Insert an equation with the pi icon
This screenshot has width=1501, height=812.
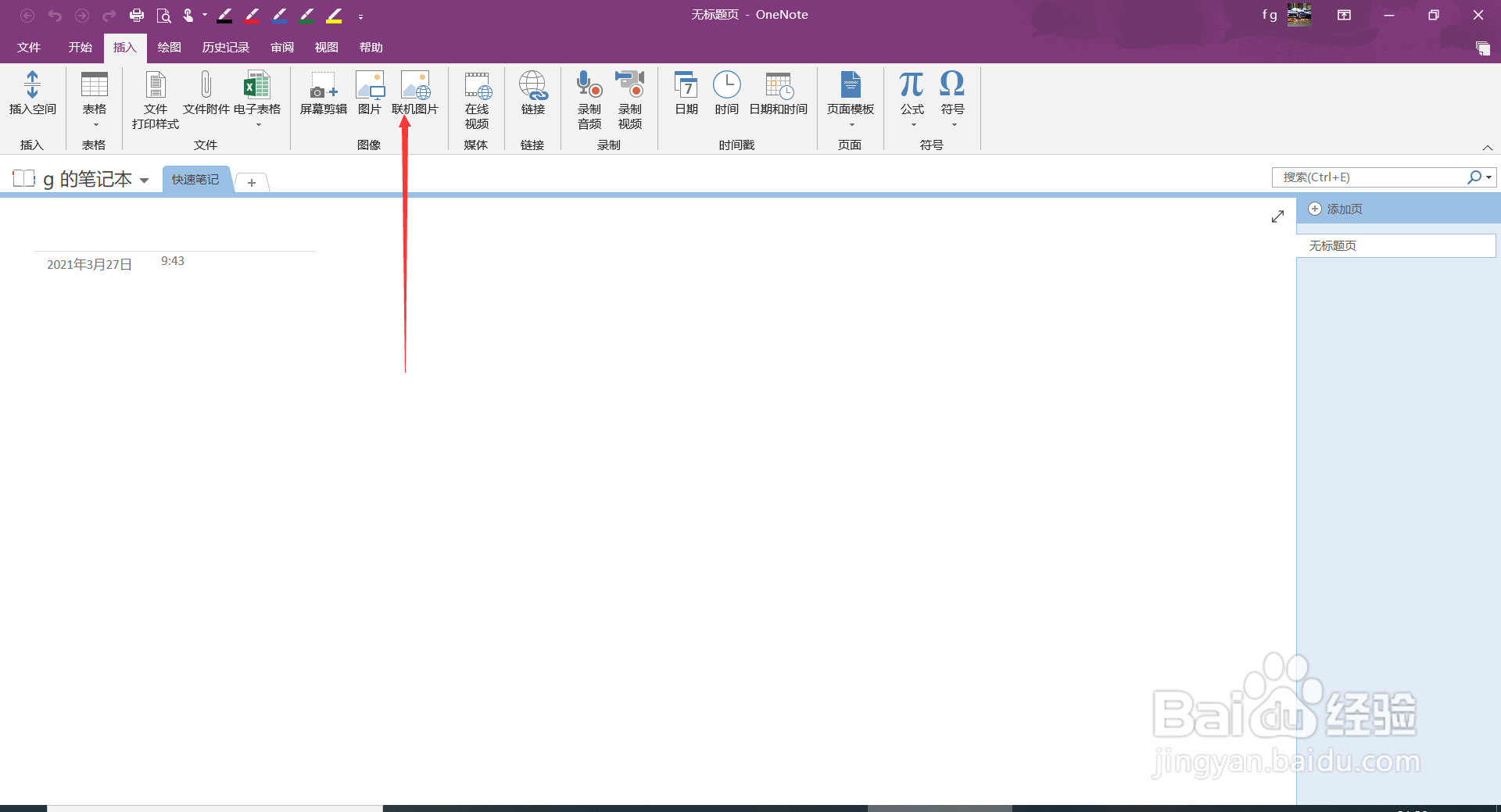(912, 84)
